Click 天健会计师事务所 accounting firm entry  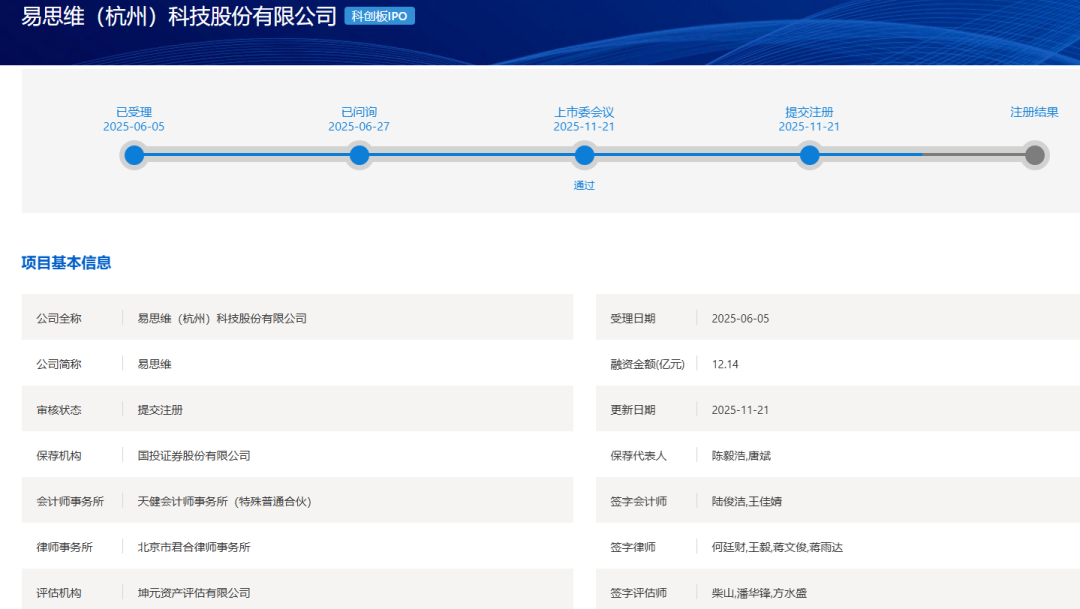click(224, 501)
